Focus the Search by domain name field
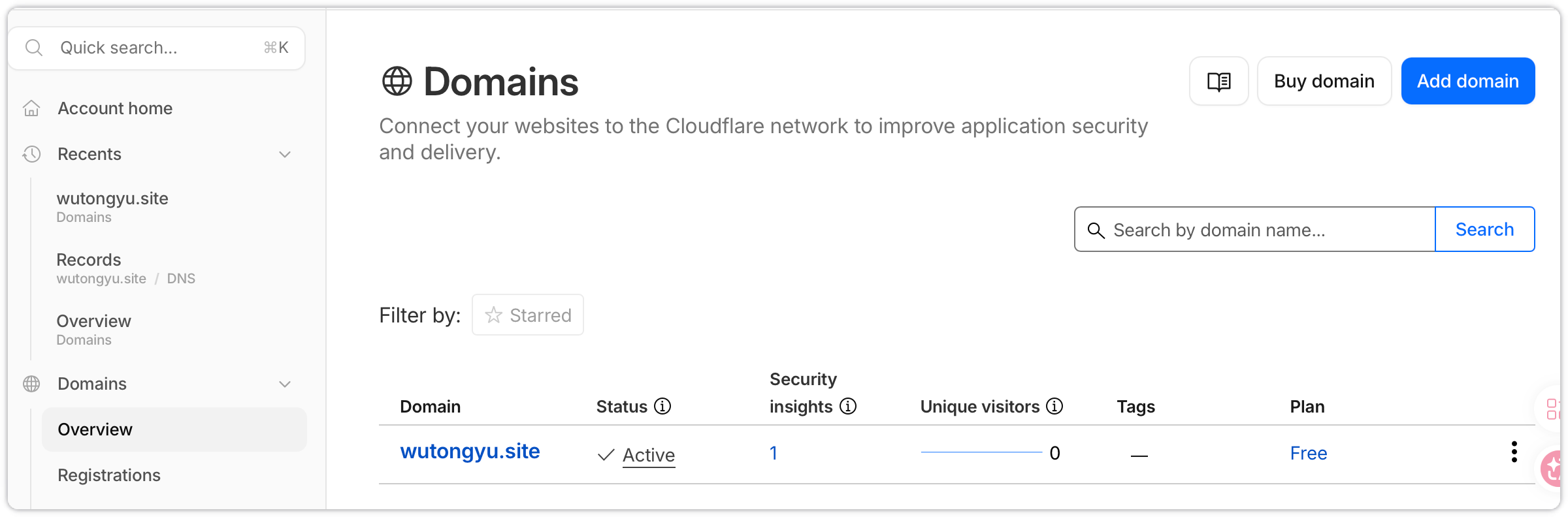1568x517 pixels. pos(1255,229)
